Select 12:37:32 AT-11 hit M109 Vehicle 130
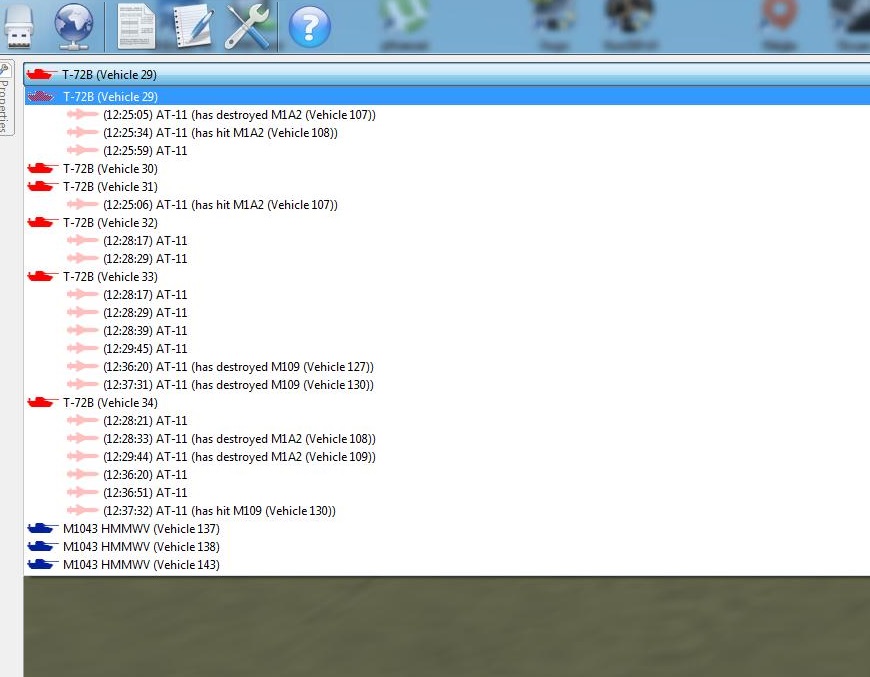 (220, 511)
